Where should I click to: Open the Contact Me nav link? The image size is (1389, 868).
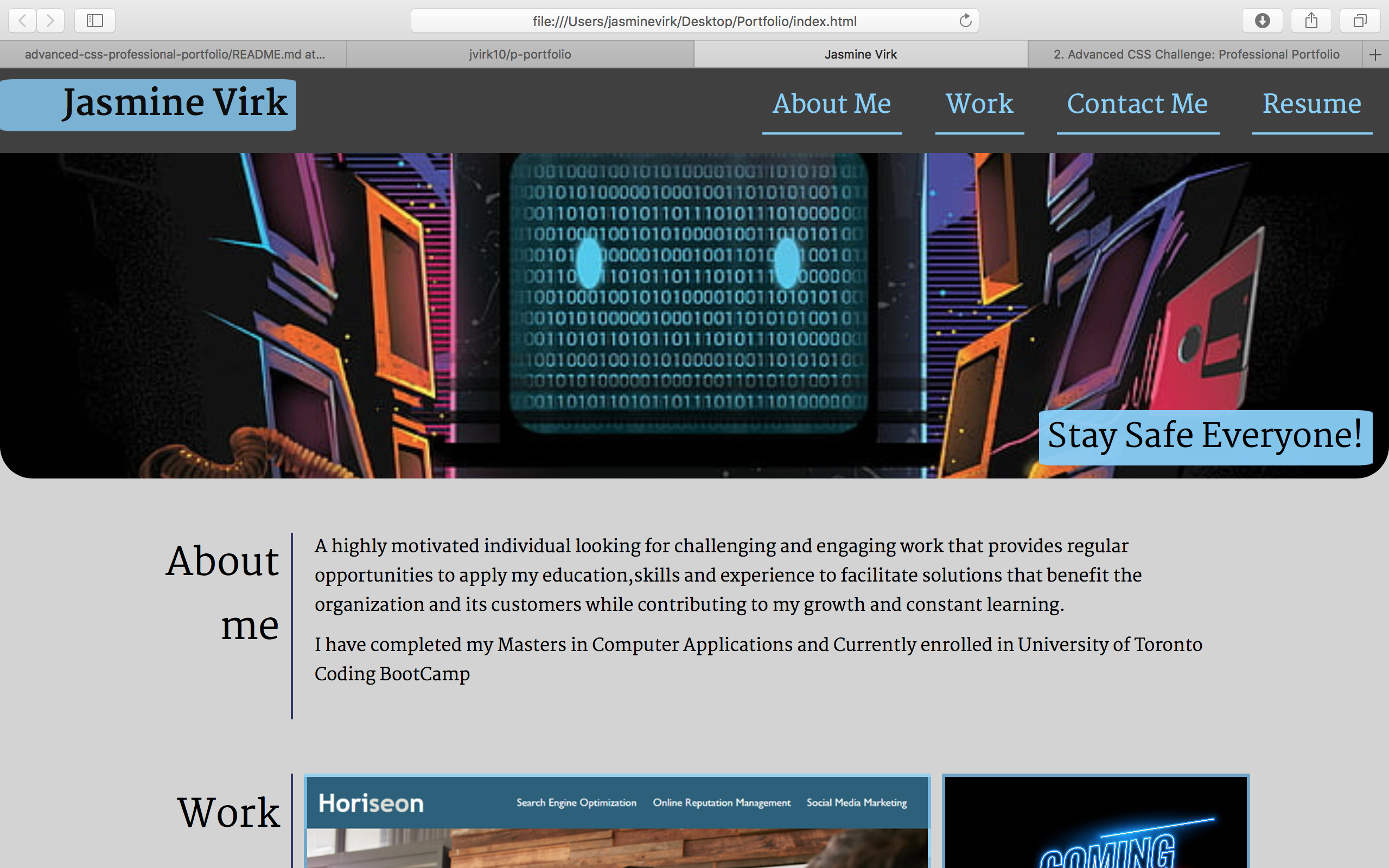pyautogui.click(x=1138, y=104)
